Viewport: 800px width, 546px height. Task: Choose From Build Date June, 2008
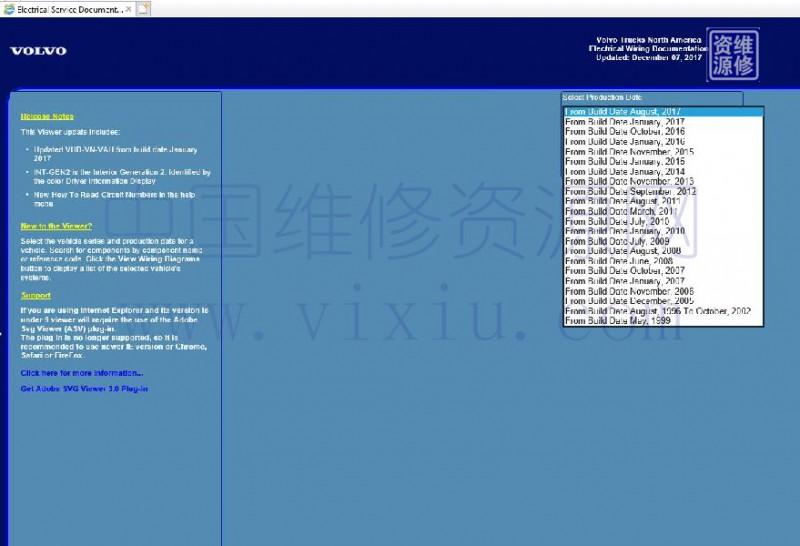[x=663, y=261]
